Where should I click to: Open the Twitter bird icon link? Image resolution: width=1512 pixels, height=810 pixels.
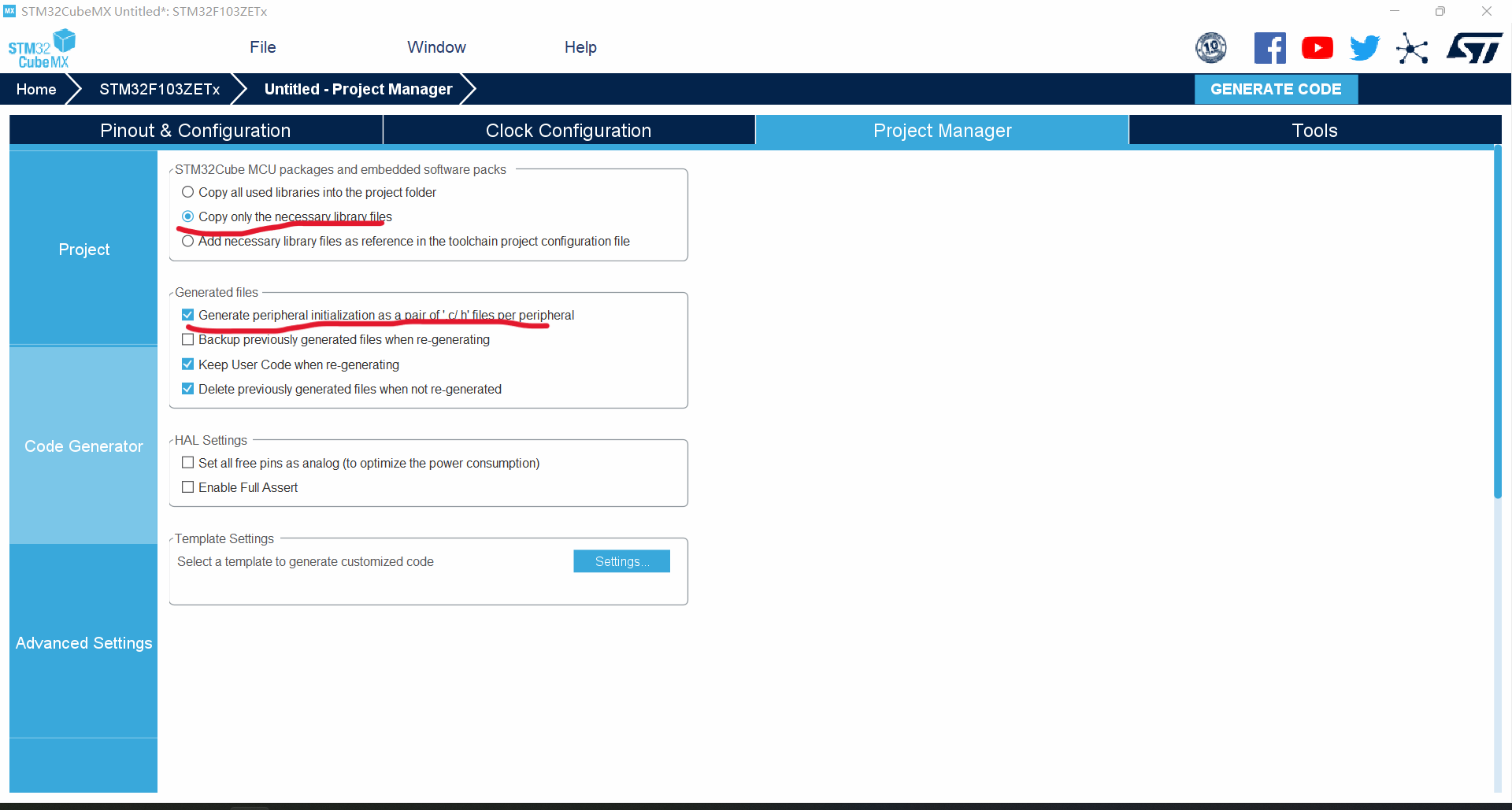coord(1365,48)
